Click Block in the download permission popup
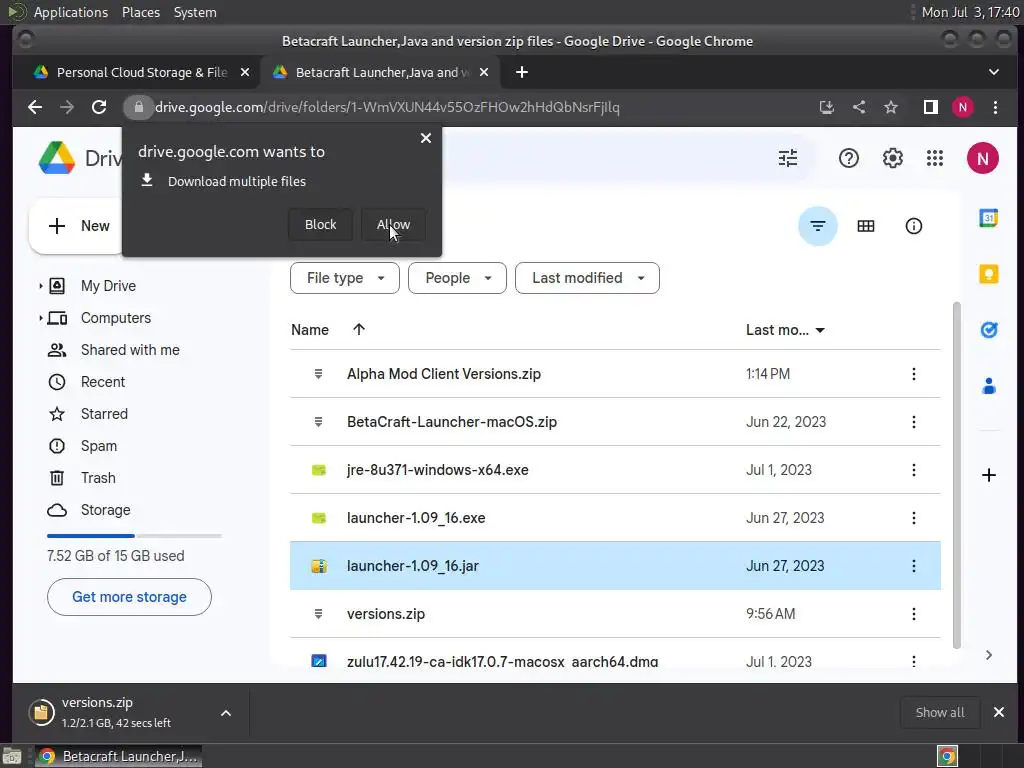The image size is (1024, 768). tap(321, 225)
